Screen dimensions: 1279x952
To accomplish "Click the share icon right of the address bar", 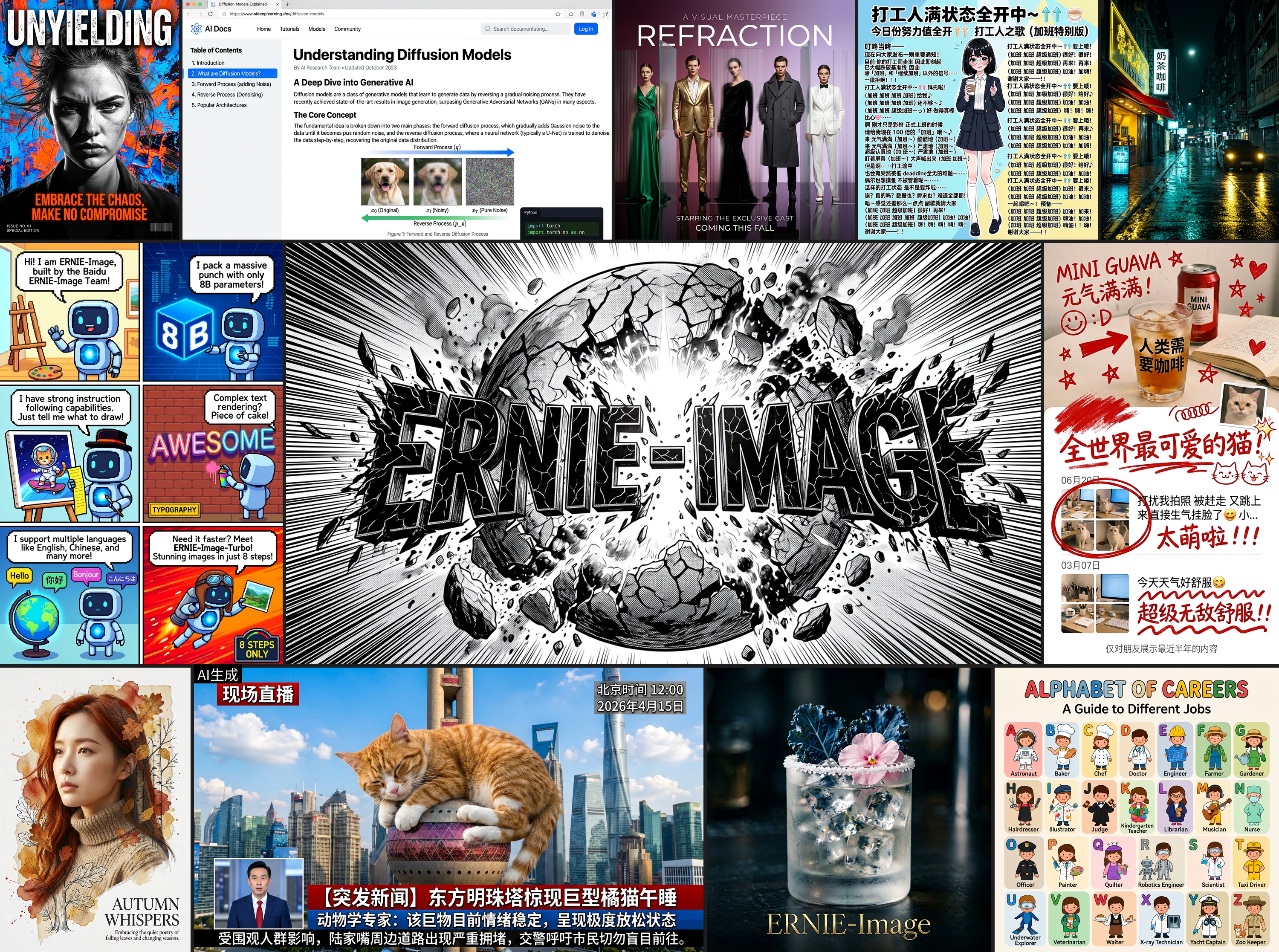I will pos(582,13).
